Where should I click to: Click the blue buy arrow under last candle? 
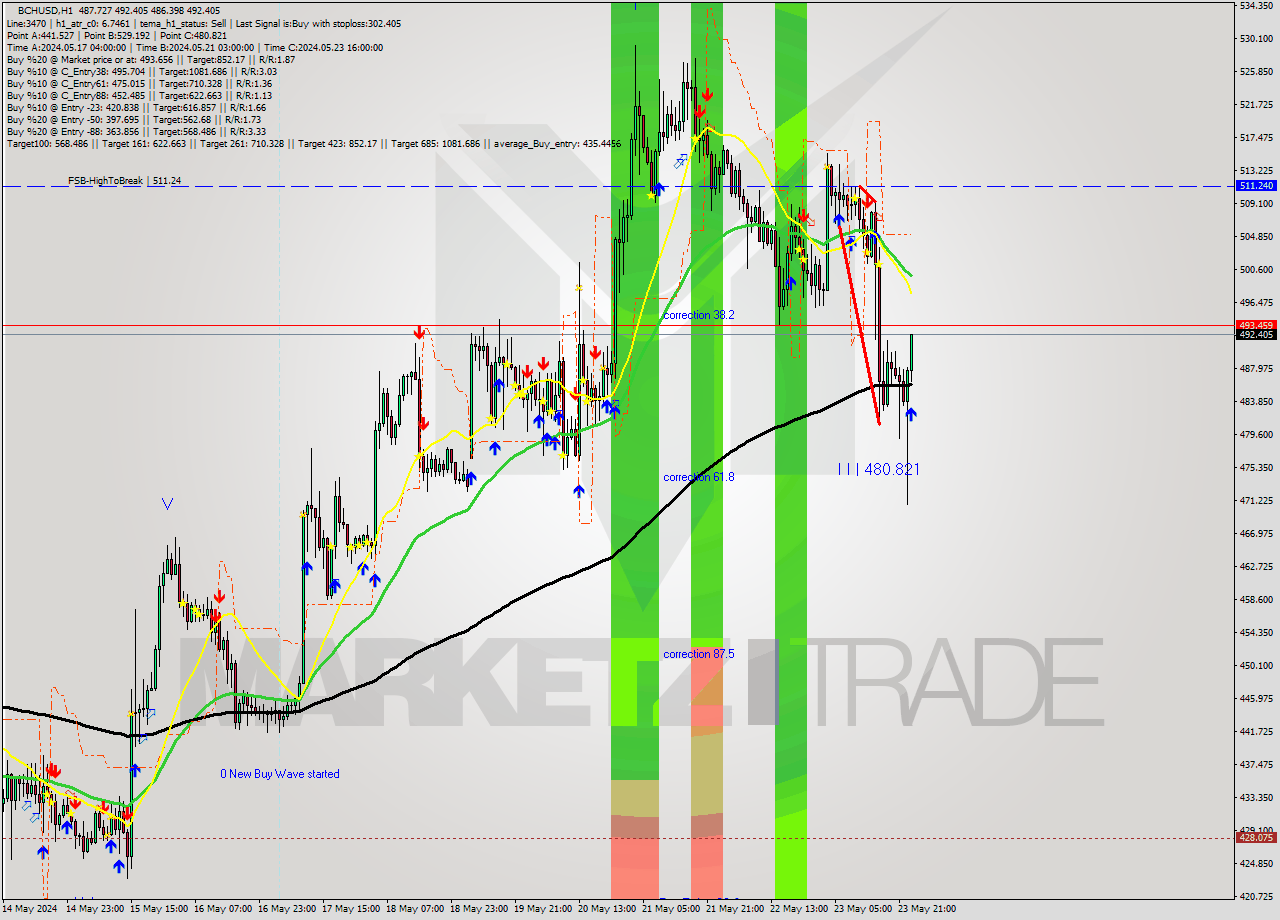click(911, 414)
